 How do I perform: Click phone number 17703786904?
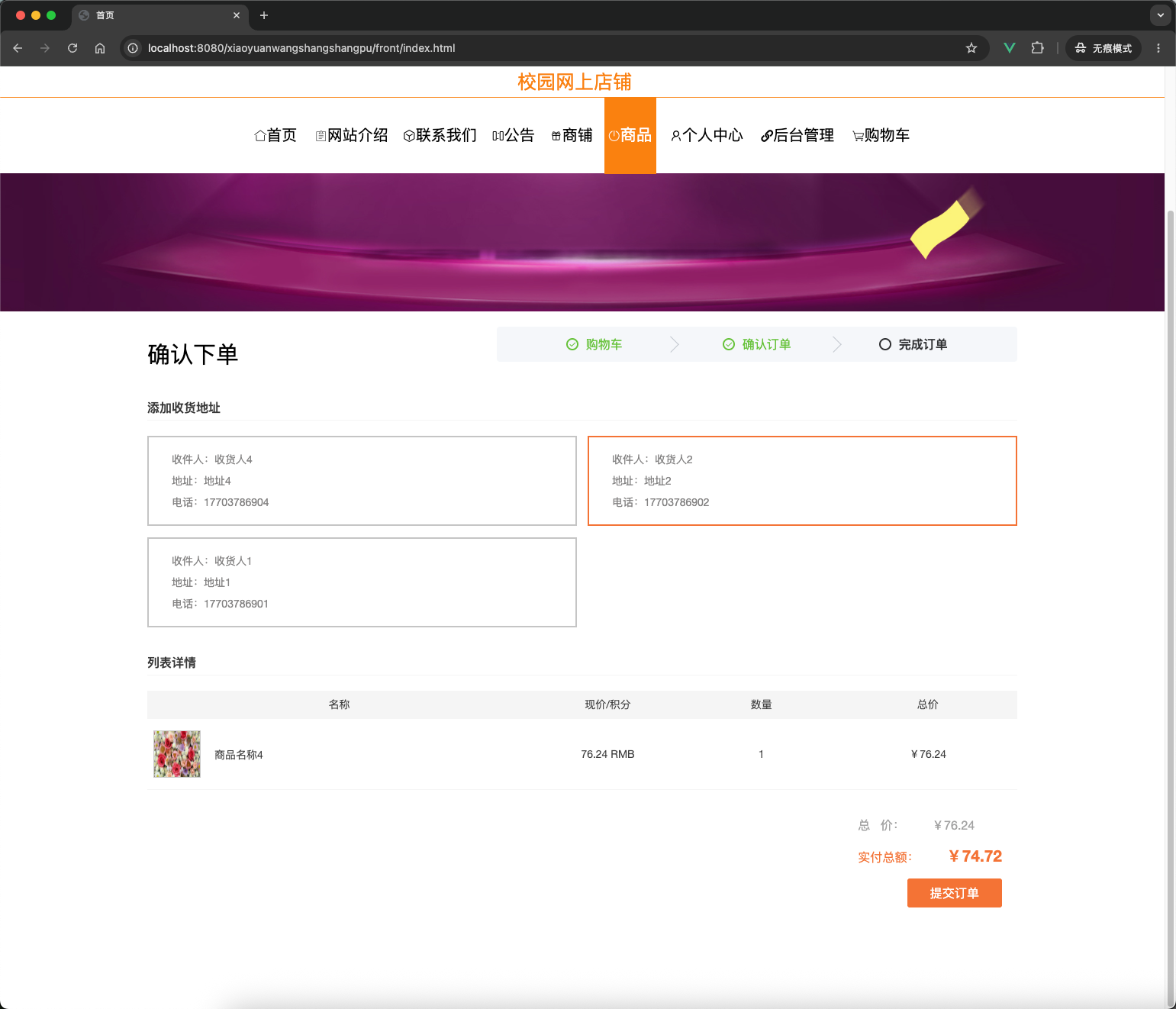tap(236, 502)
